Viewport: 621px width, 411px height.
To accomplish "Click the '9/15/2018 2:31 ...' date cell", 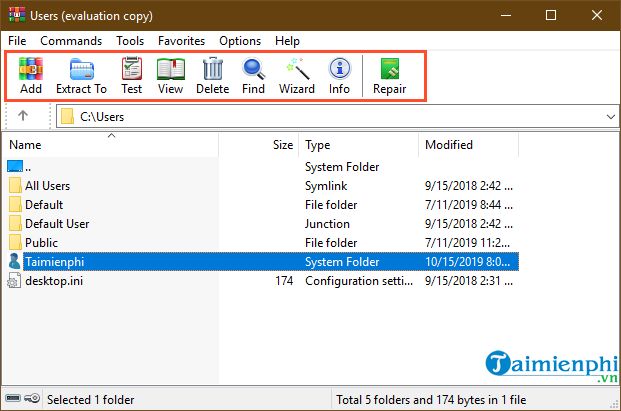I will pos(469,280).
